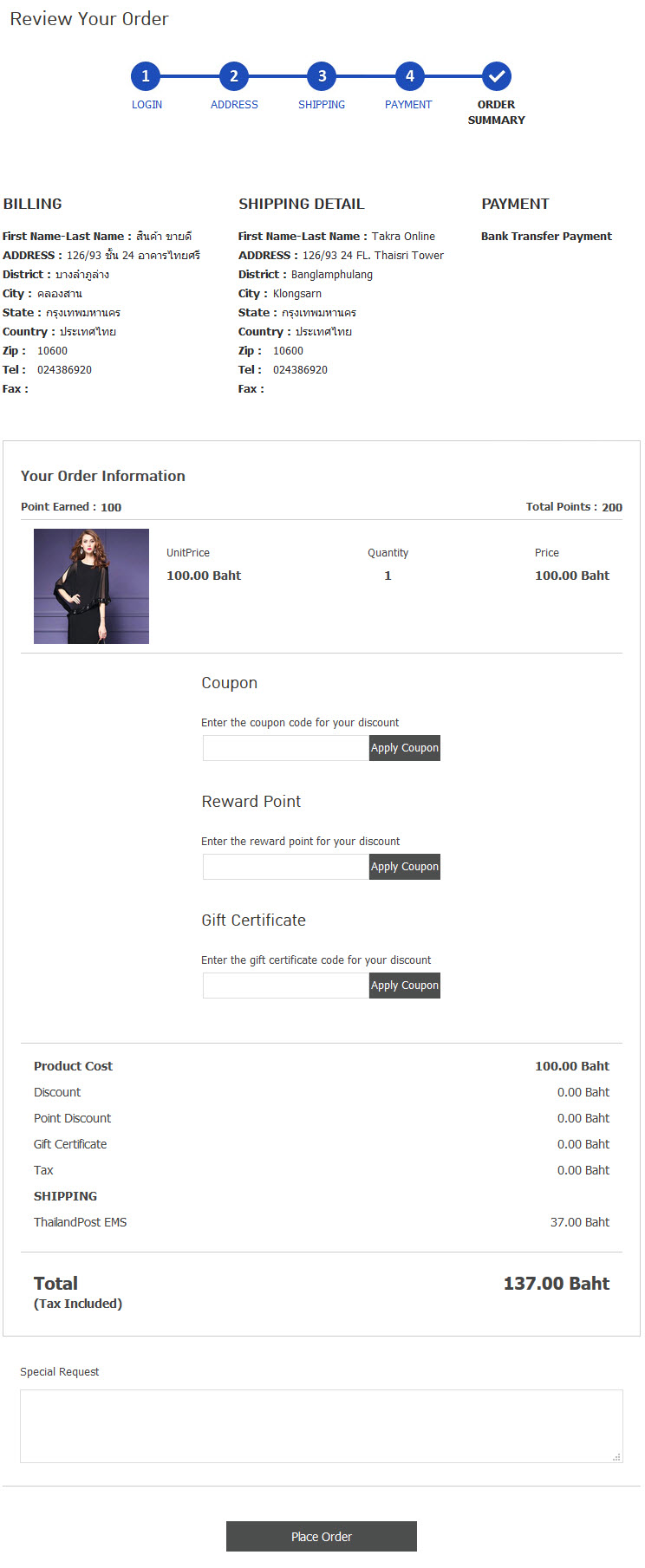Apply the coupon code discount
Image resolution: width=645 pixels, height=1568 pixels.
coord(405,748)
